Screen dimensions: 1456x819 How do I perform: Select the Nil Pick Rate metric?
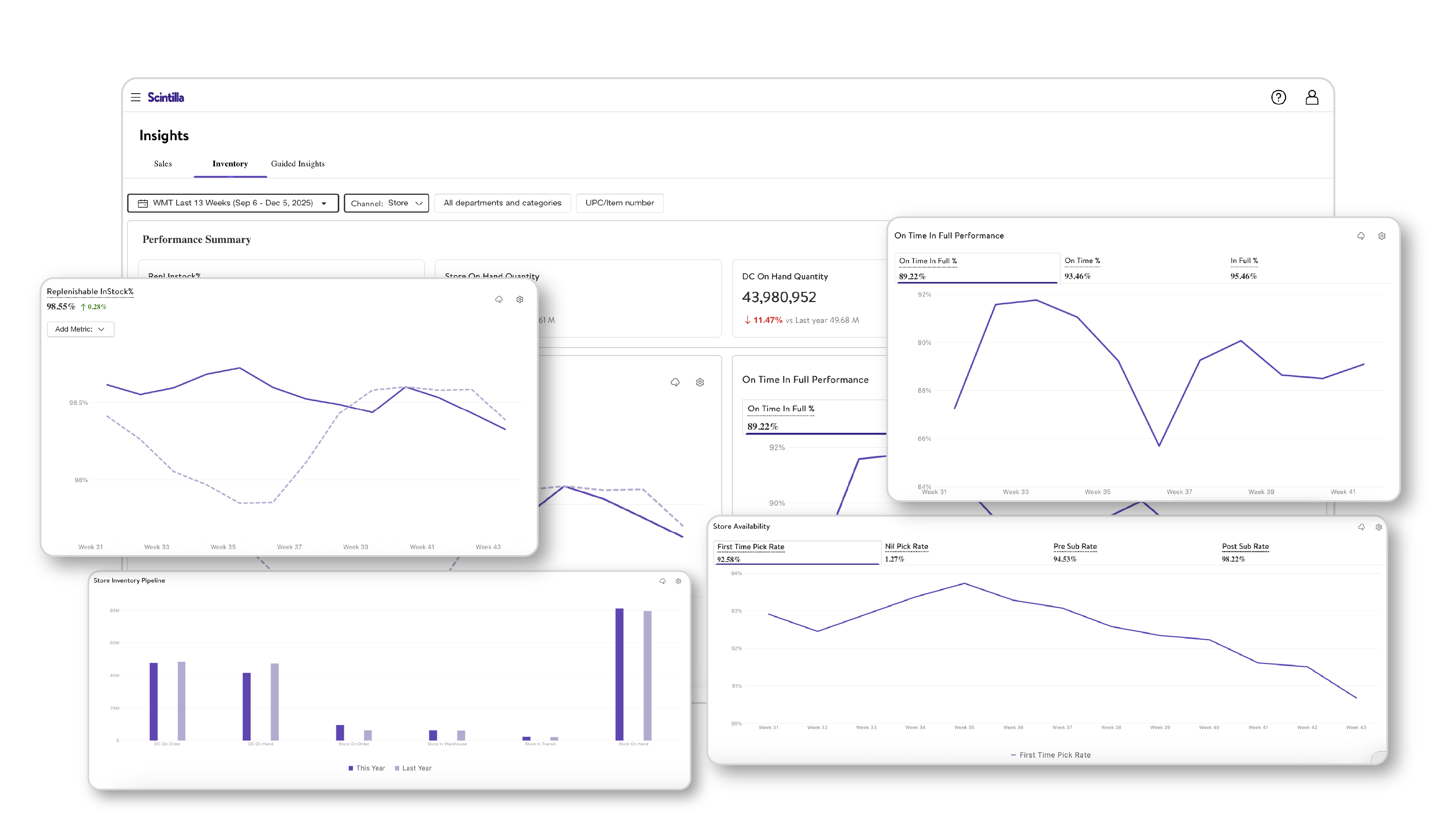coord(907,547)
